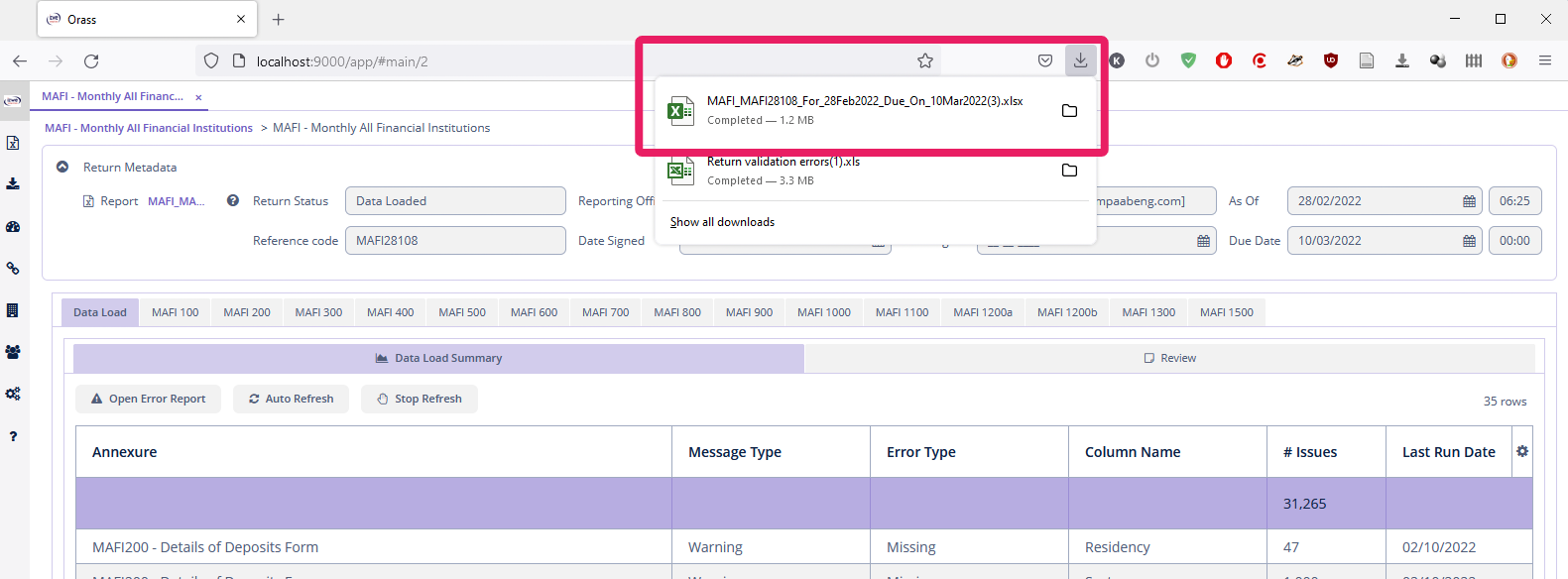Open As Of date calendar picker
Image resolution: width=1568 pixels, height=579 pixels.
1469,201
